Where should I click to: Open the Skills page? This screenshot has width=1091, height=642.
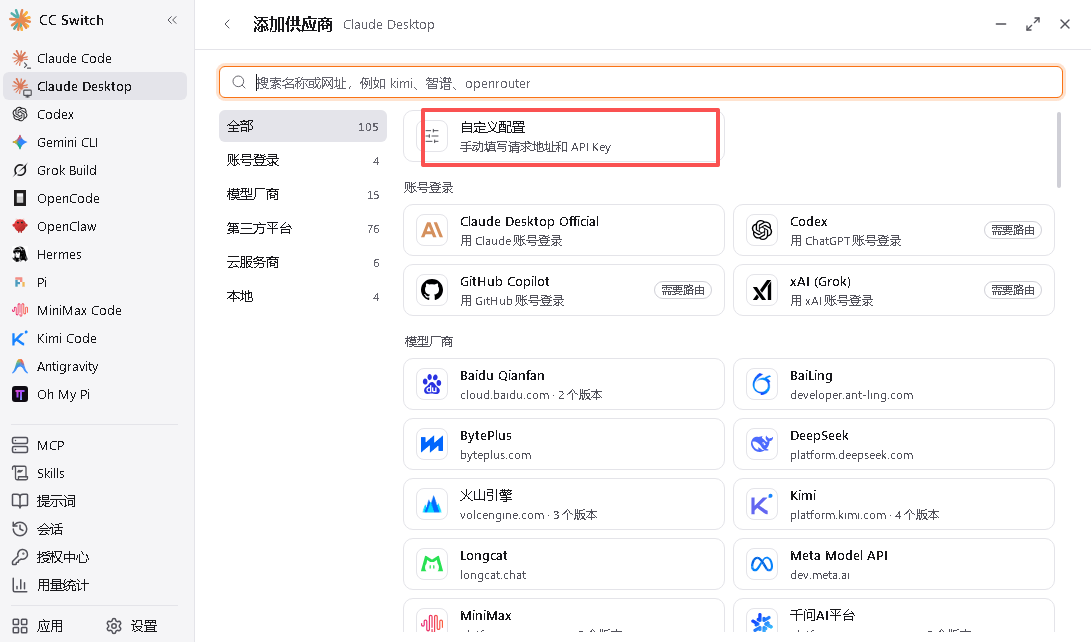point(95,473)
